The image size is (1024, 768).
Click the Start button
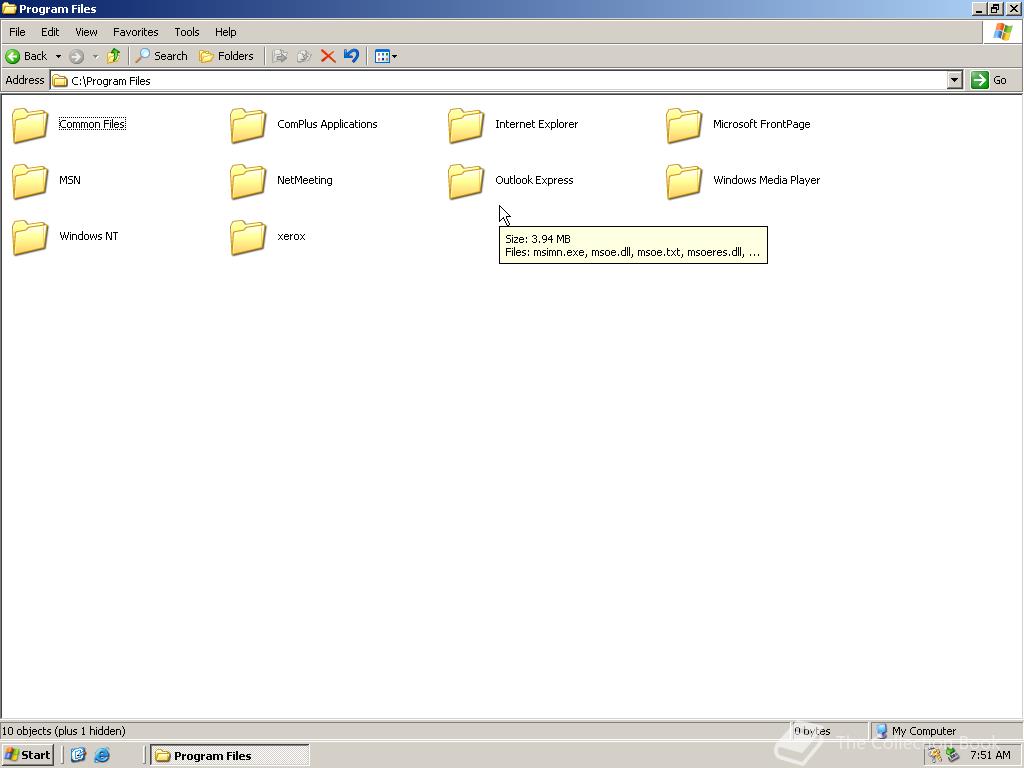click(x=27, y=755)
